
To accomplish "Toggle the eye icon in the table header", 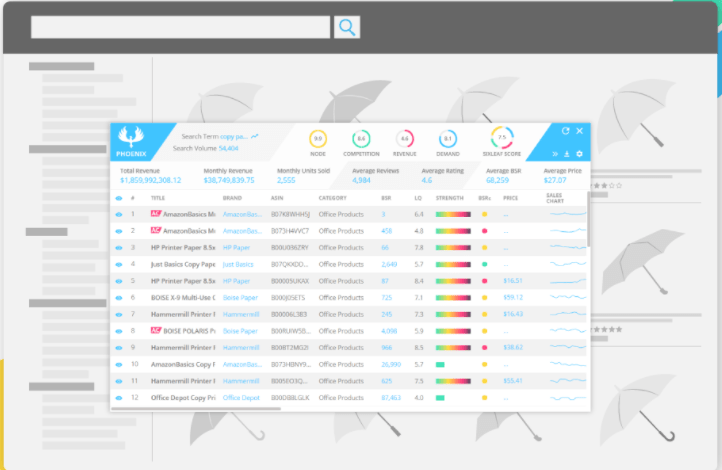I will (x=119, y=198).
